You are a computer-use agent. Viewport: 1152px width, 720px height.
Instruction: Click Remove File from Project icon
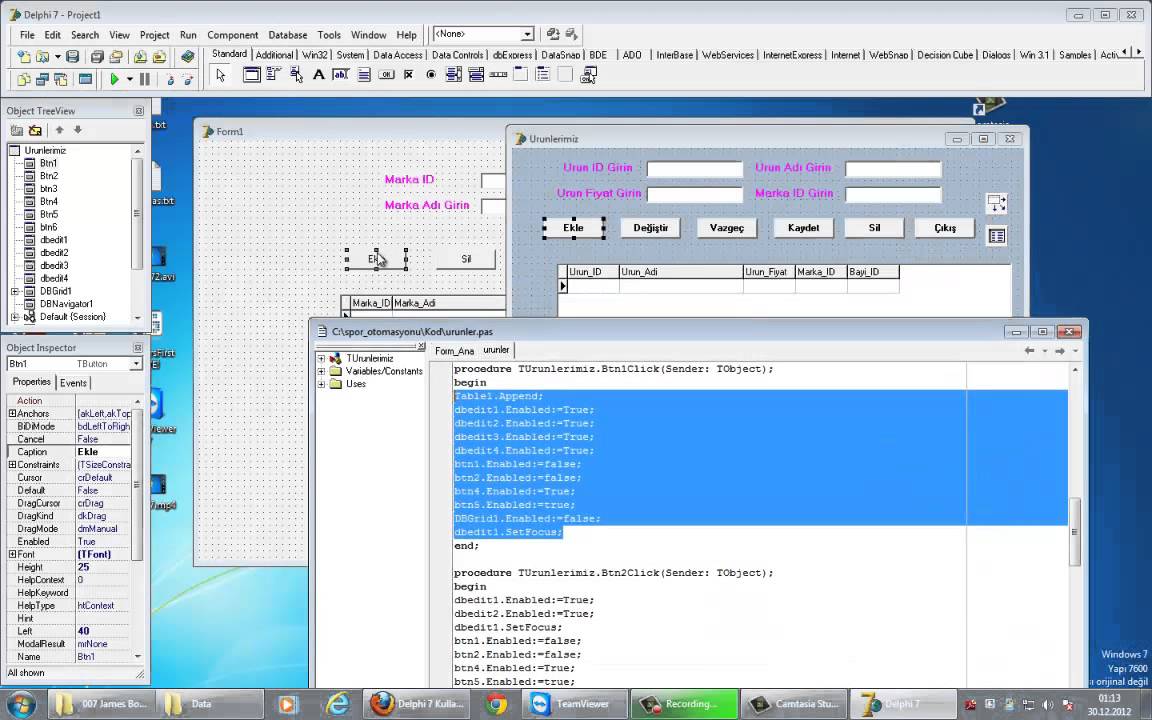tap(159, 57)
